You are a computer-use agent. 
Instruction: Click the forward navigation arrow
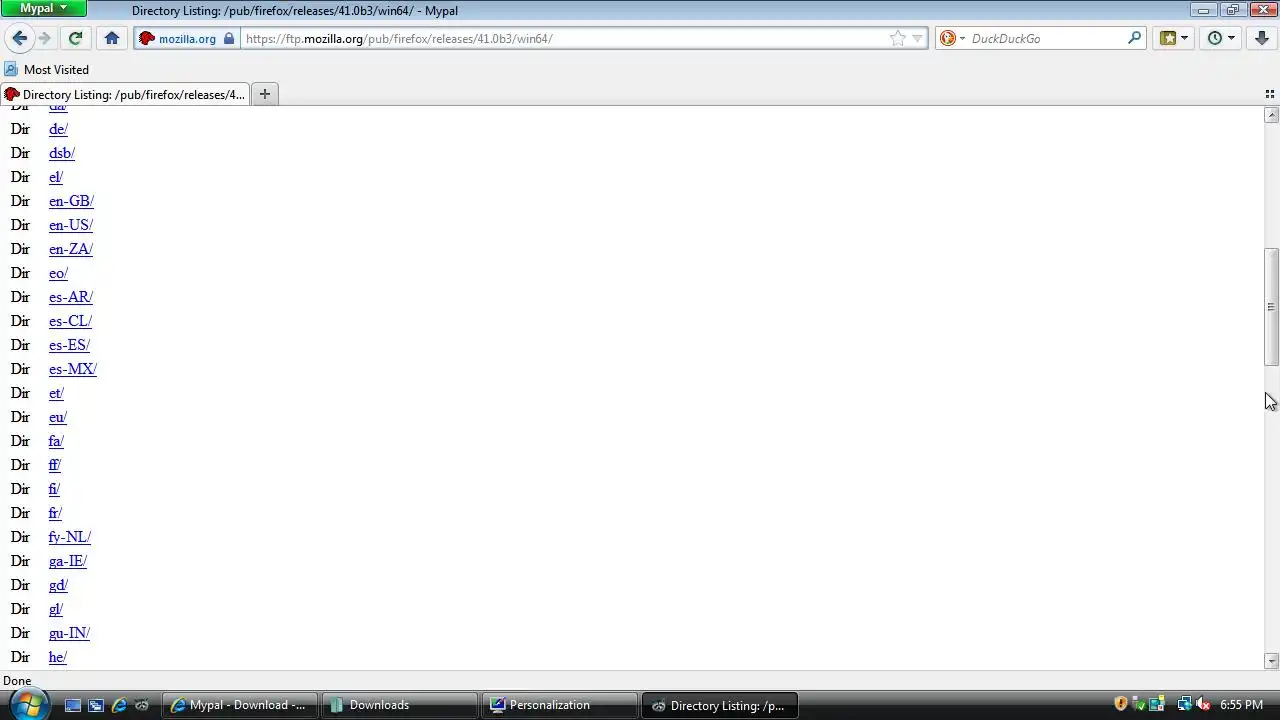[45, 38]
